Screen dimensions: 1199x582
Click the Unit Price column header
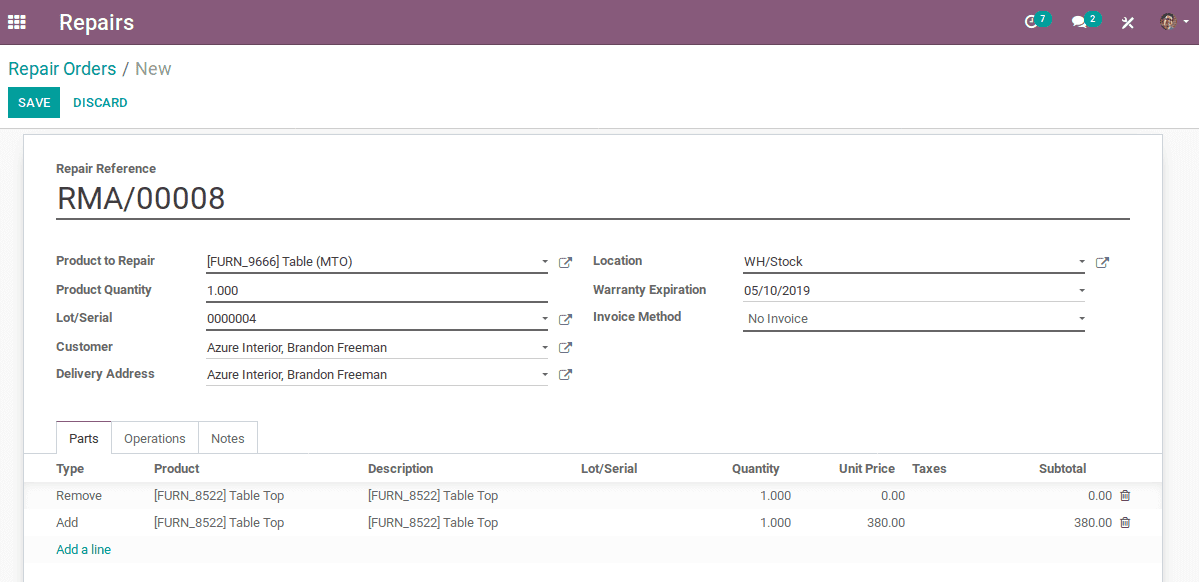coord(866,469)
